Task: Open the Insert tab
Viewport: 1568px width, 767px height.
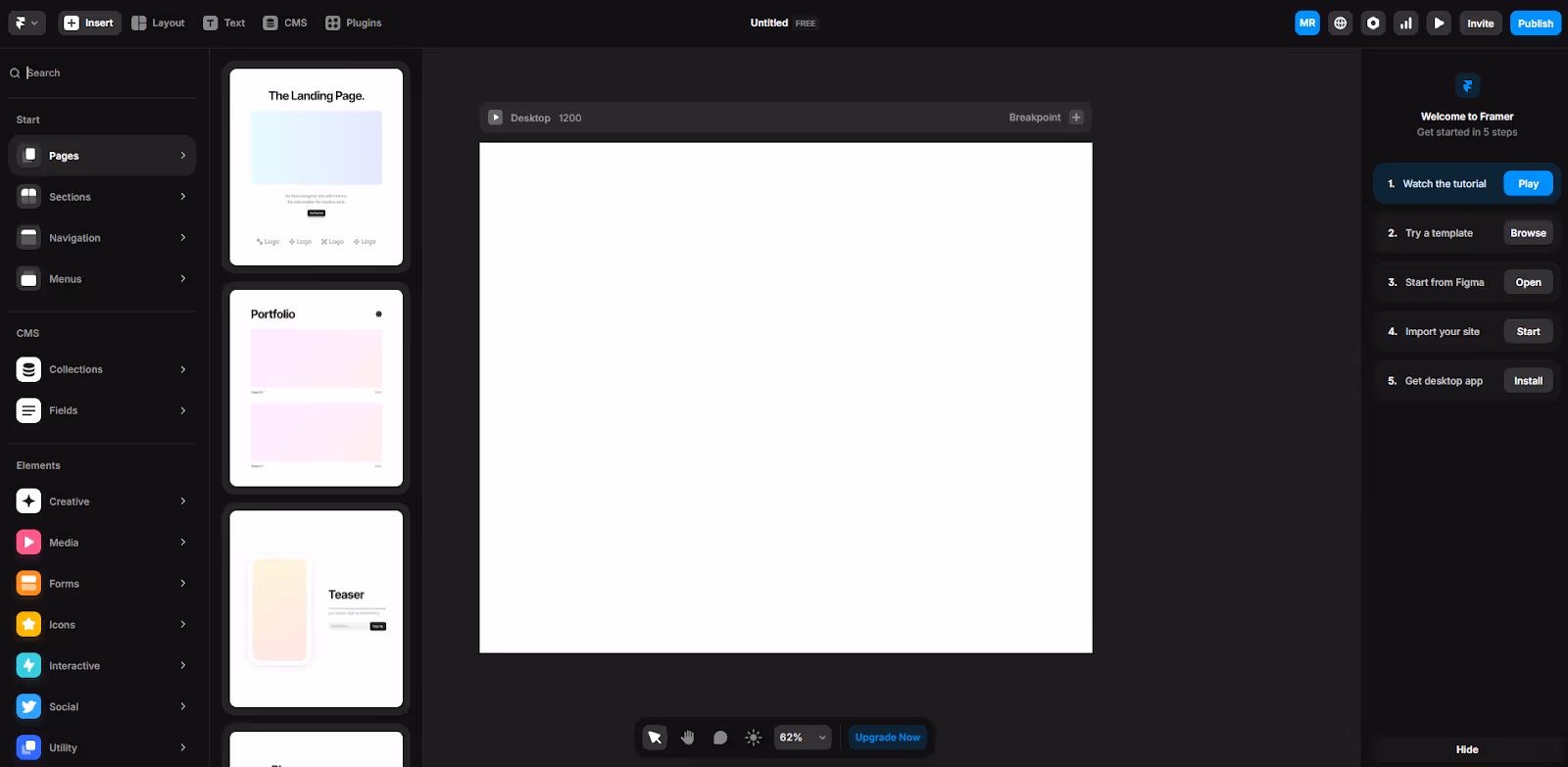Action: 89,23
